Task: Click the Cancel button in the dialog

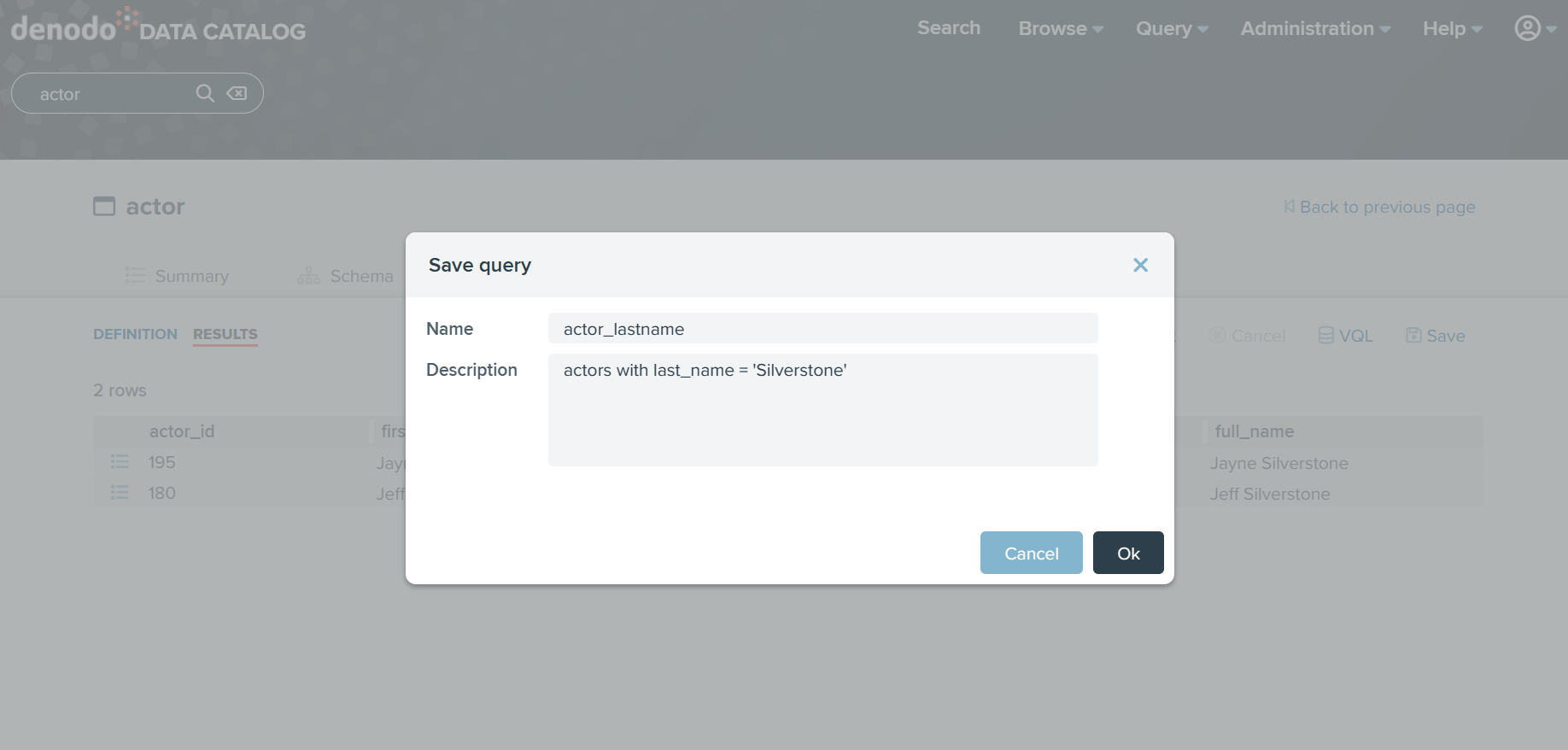Action: 1031,553
